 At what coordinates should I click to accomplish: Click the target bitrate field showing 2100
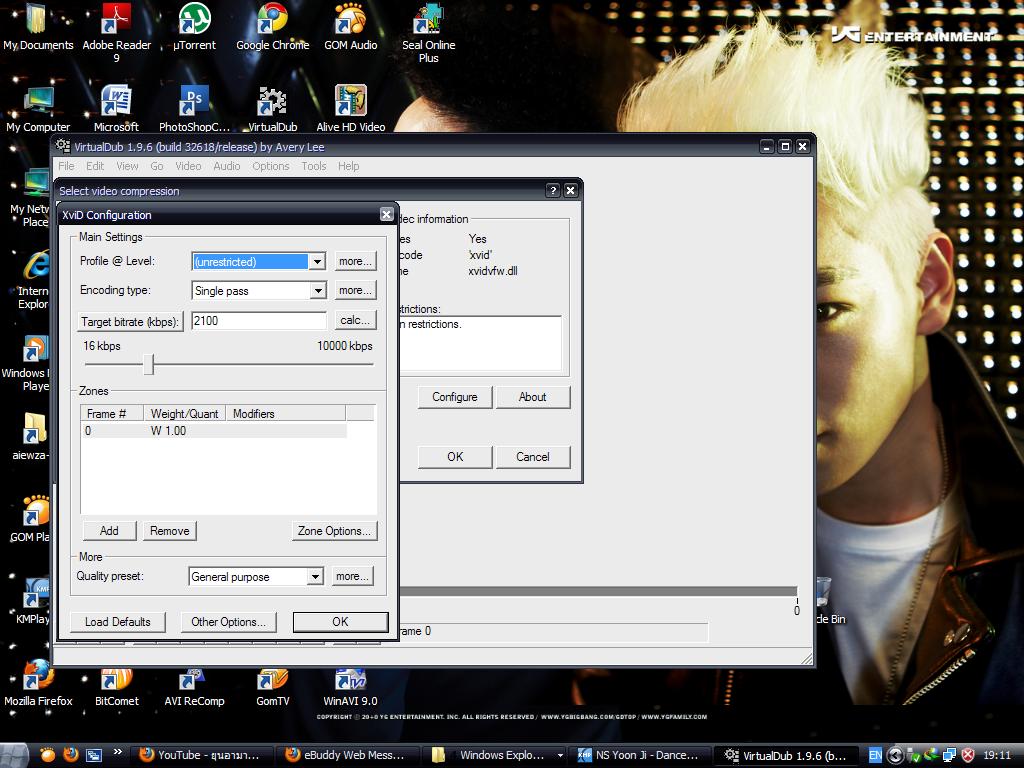click(x=259, y=321)
